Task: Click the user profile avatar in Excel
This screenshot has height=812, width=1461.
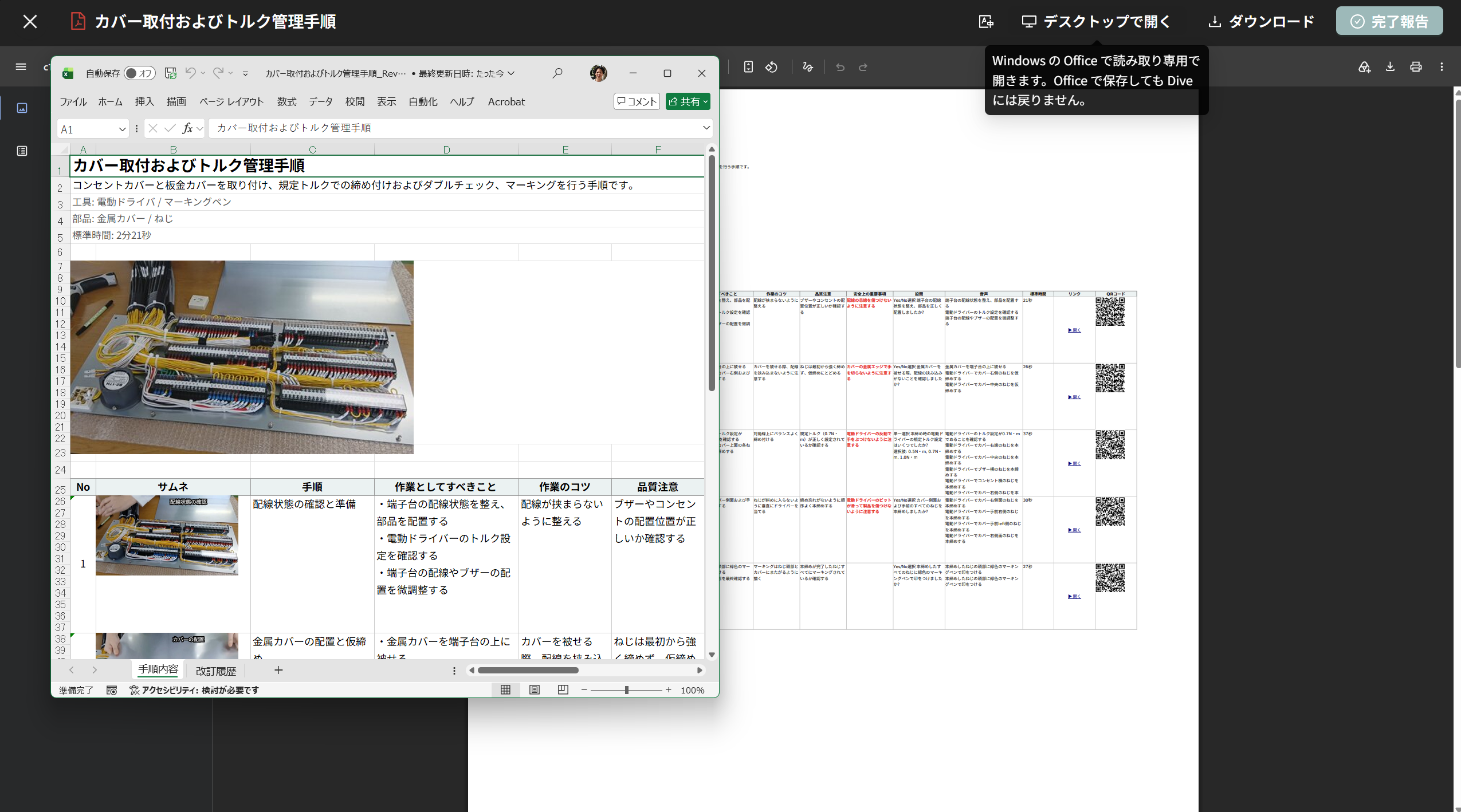Action: coord(598,73)
